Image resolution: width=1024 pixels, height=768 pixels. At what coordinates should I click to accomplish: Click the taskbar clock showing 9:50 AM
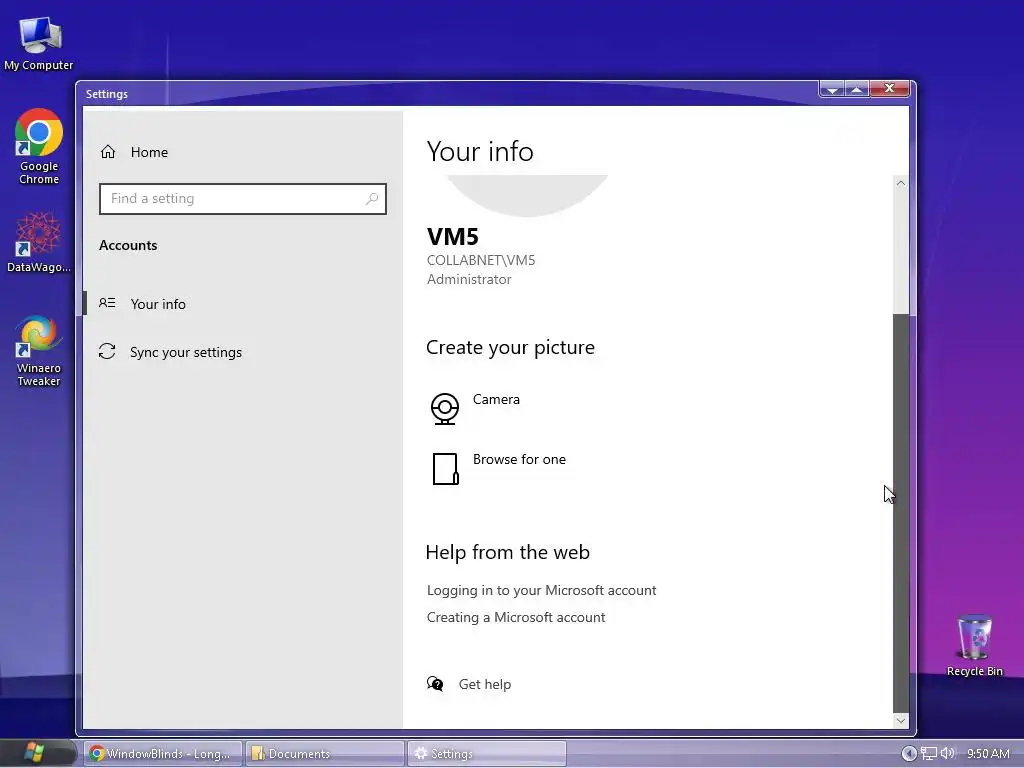click(988, 753)
